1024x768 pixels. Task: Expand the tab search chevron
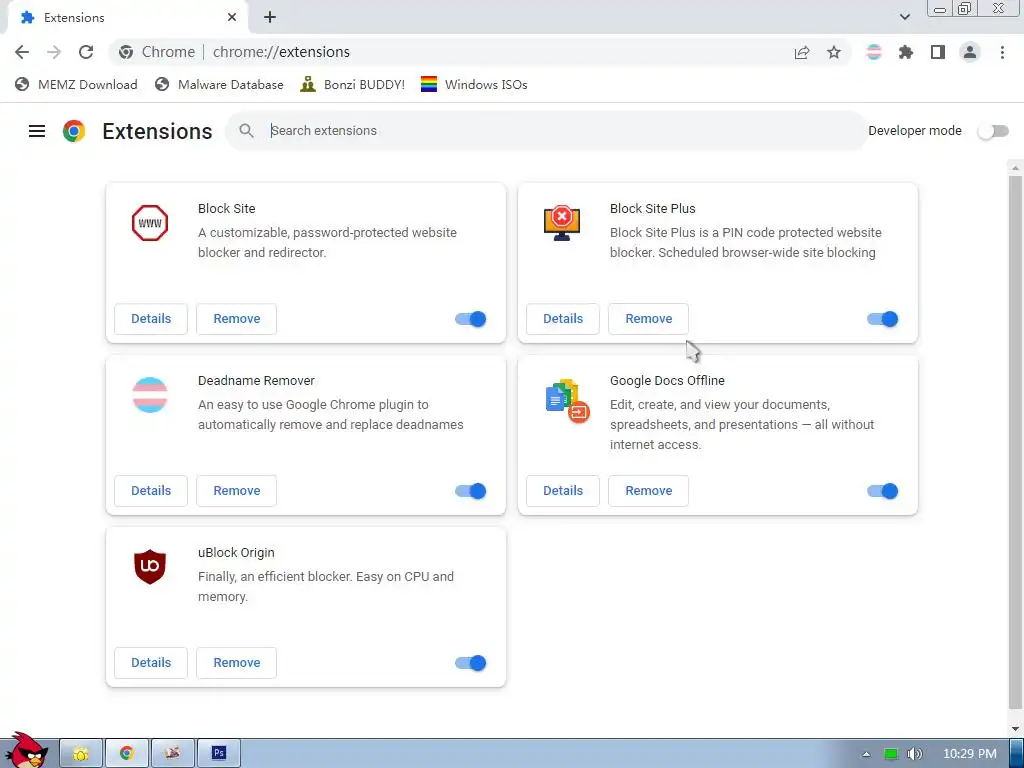coord(904,17)
